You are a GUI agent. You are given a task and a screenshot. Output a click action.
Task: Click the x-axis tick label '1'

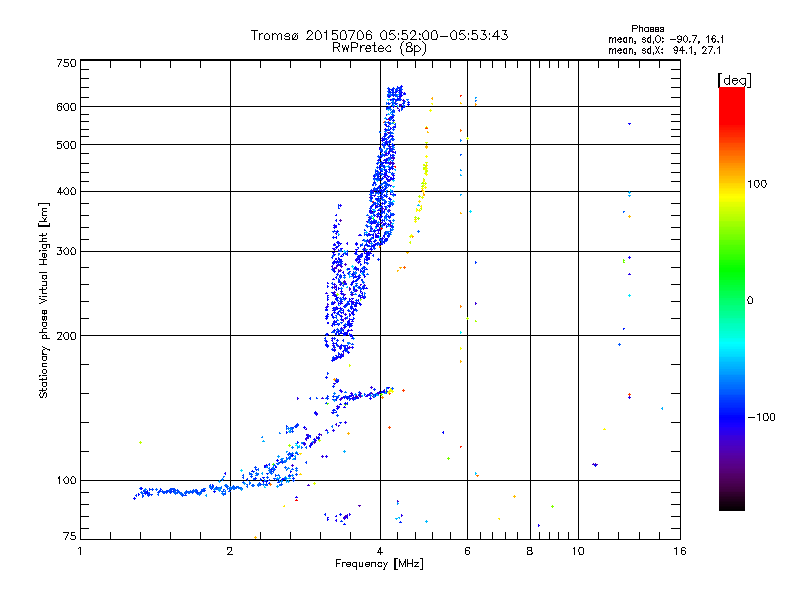(x=80, y=551)
